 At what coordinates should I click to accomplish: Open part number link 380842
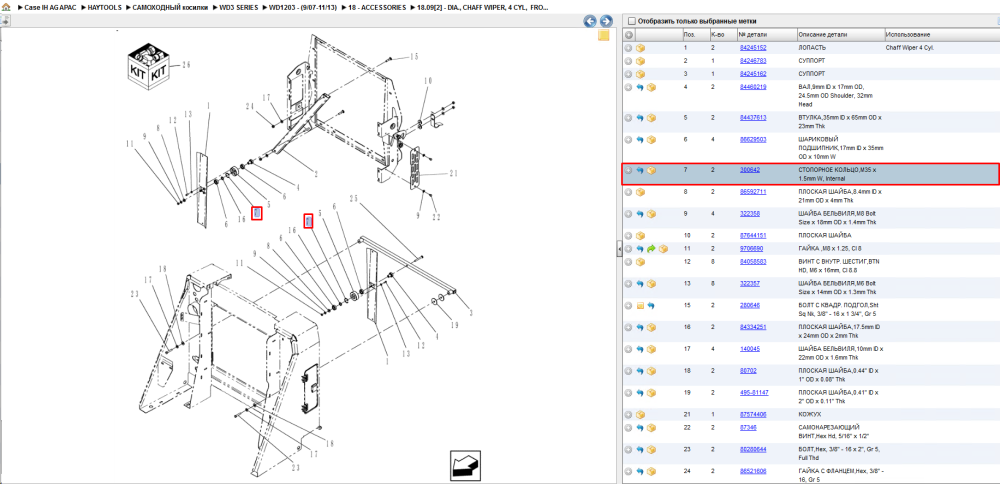[750, 170]
